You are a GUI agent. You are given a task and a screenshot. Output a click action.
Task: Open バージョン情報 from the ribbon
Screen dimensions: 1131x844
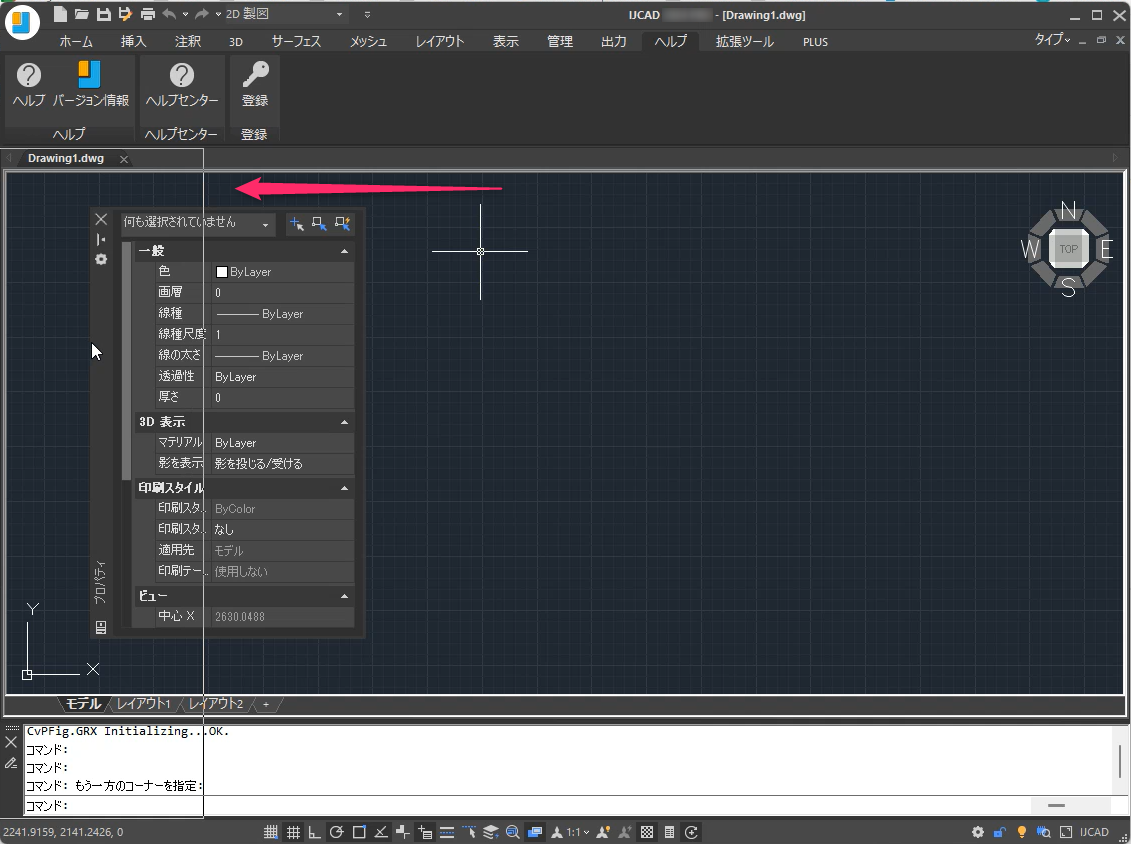pyautogui.click(x=90, y=84)
